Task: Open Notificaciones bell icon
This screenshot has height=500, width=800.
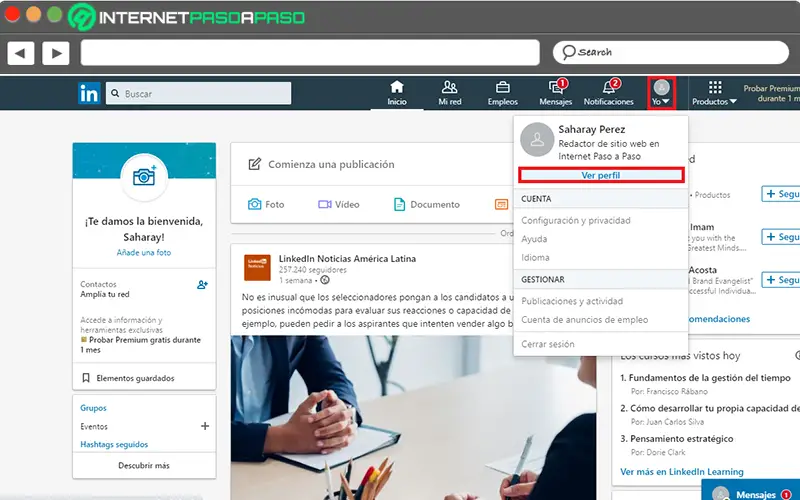Action: click(x=609, y=93)
